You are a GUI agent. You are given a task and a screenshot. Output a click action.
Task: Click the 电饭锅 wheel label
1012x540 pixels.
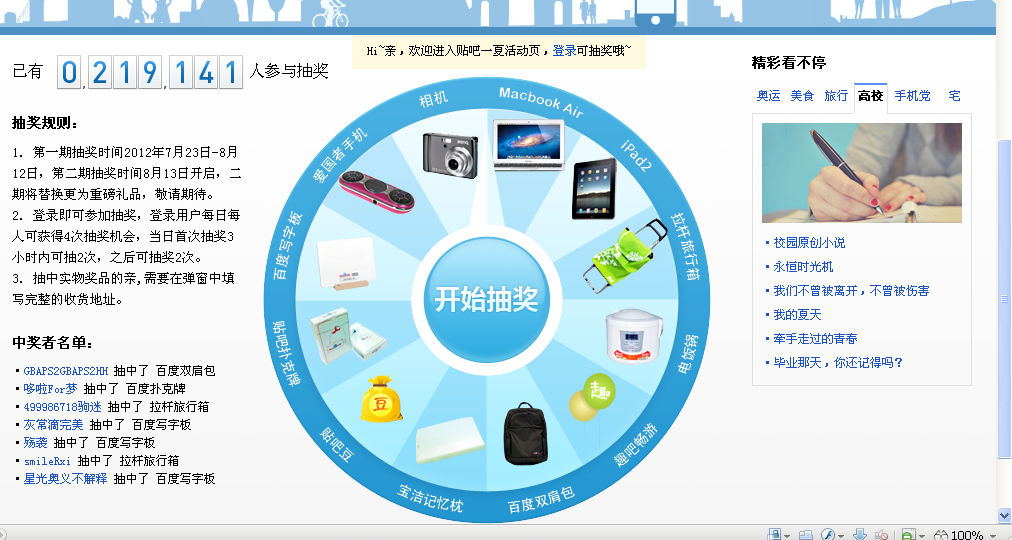coord(688,354)
